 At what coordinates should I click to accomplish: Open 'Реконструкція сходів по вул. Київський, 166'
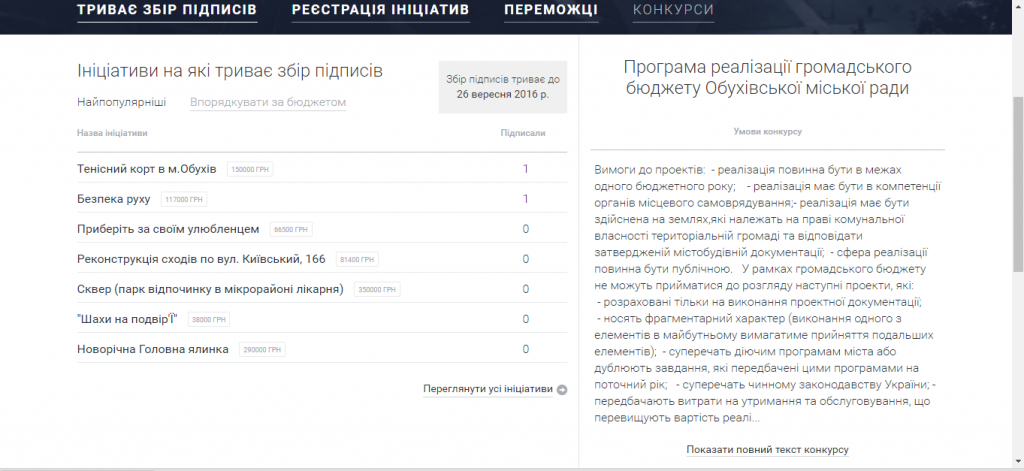[x=201, y=259]
